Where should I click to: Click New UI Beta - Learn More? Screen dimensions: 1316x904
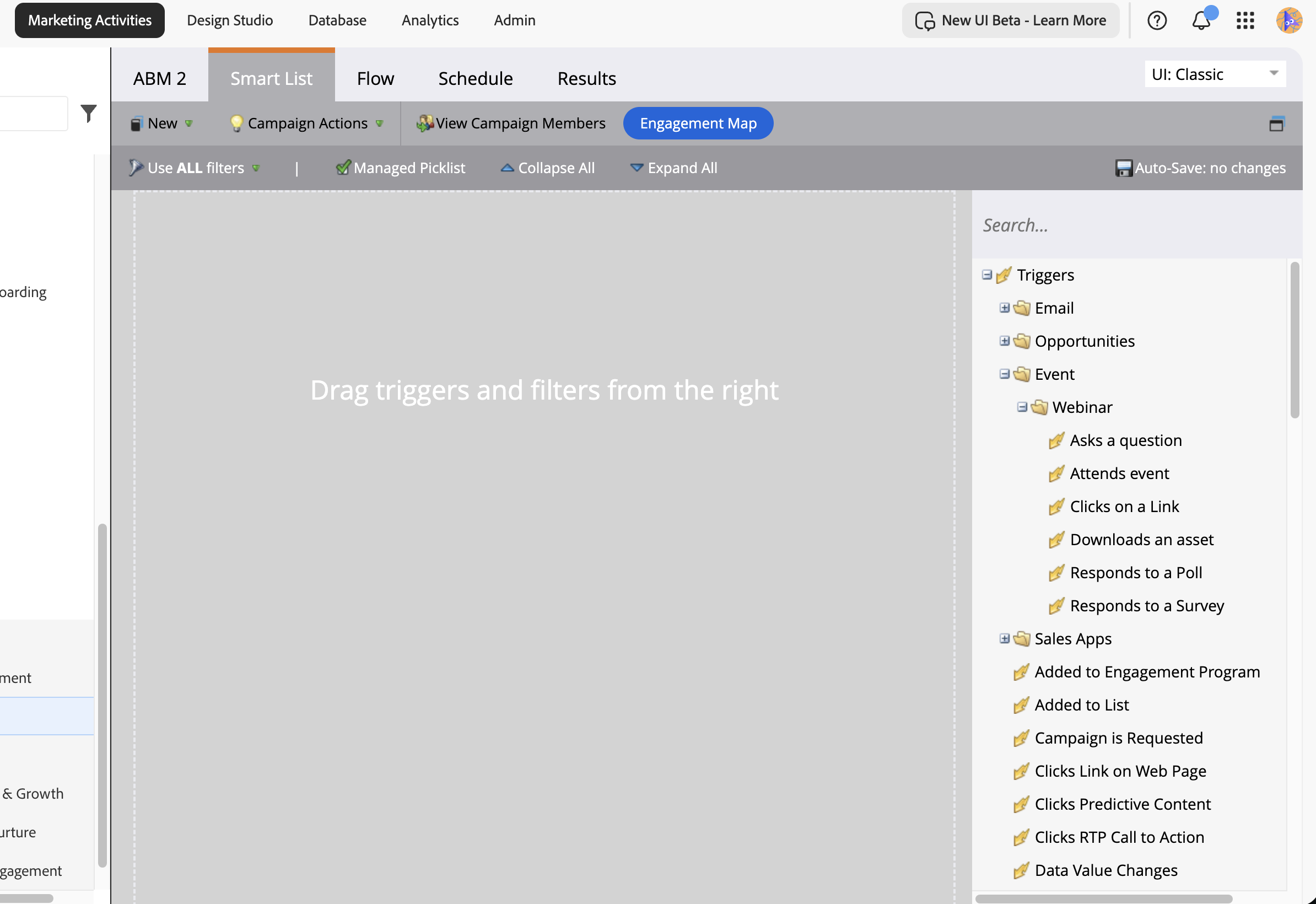(1011, 20)
